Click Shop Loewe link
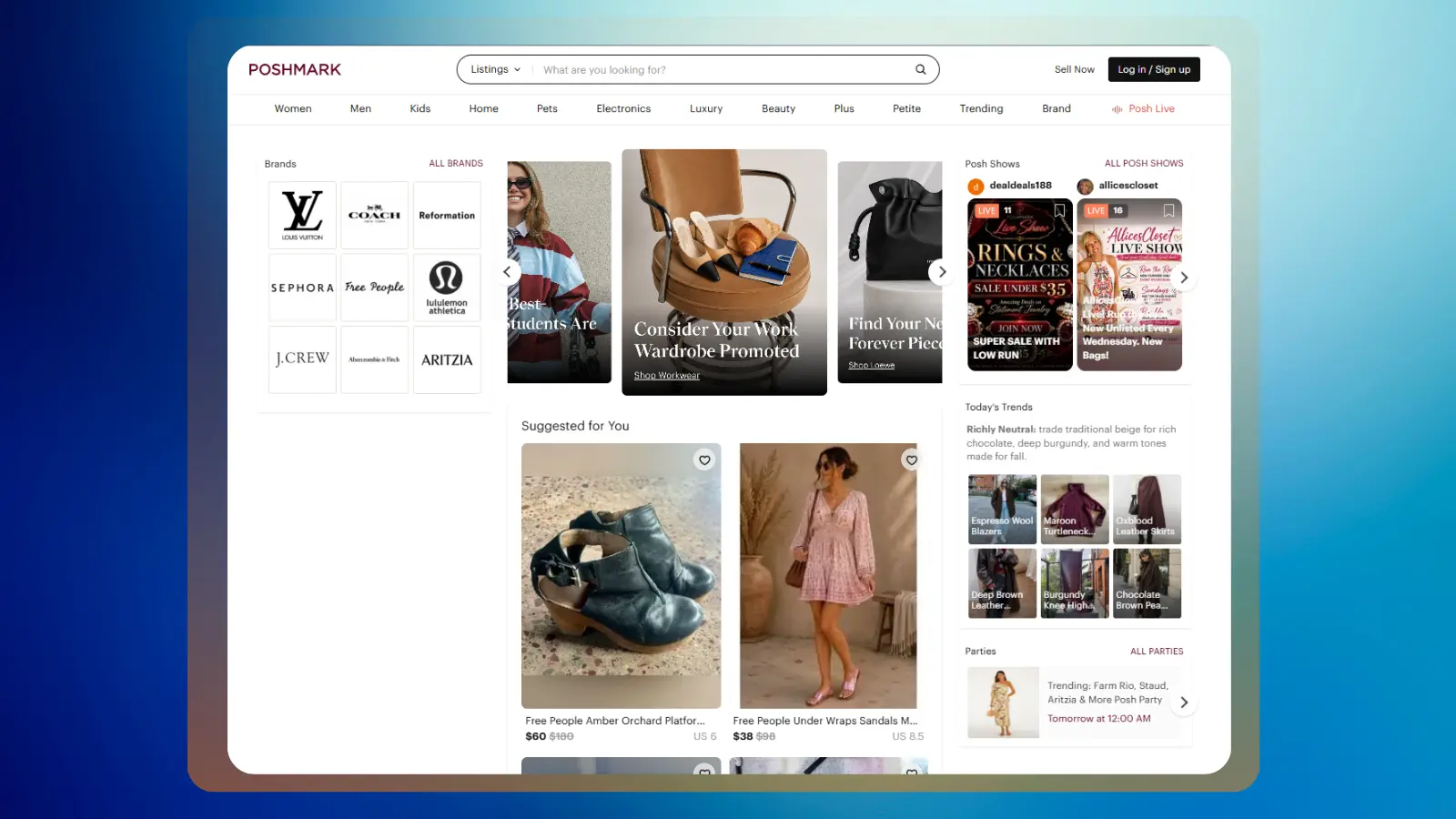Screen dimensions: 1456x819 click(872, 365)
